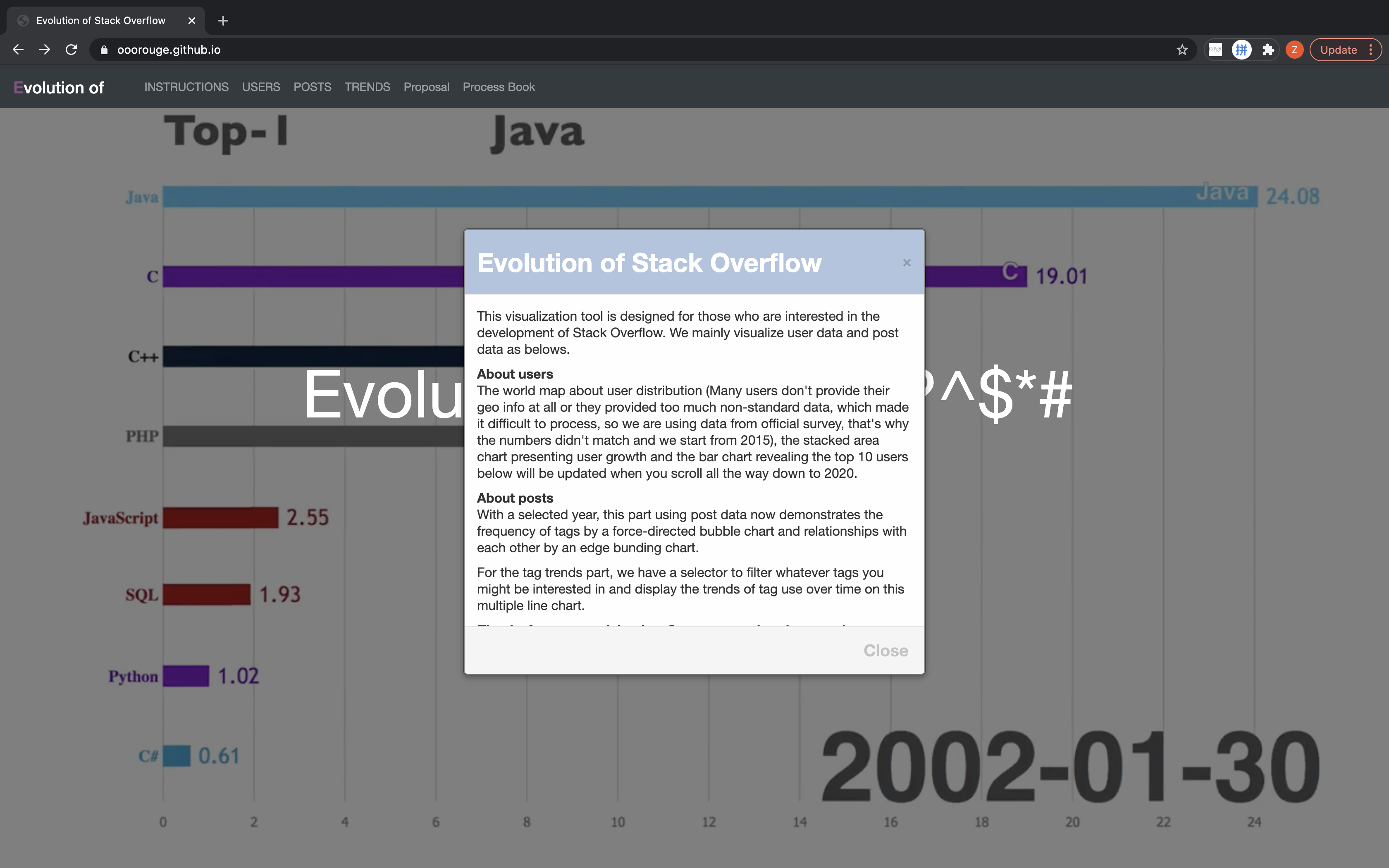This screenshot has width=1389, height=868.
Task: Click the Close button in the modal
Action: pyautogui.click(x=885, y=651)
